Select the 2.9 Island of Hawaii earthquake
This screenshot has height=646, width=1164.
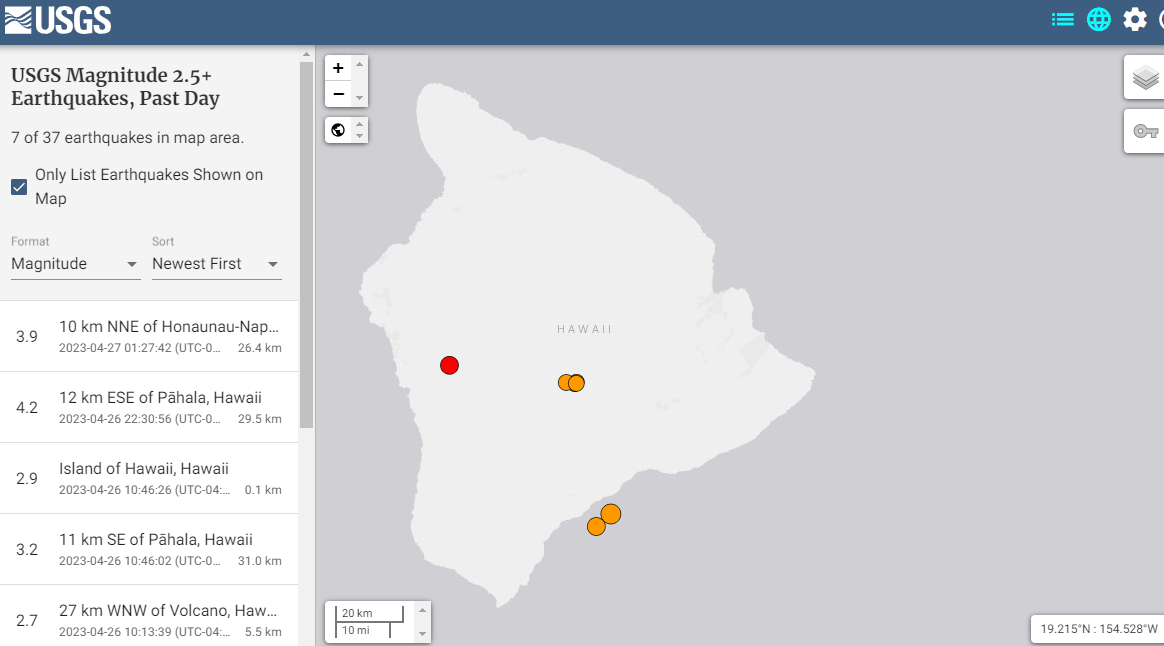(148, 478)
